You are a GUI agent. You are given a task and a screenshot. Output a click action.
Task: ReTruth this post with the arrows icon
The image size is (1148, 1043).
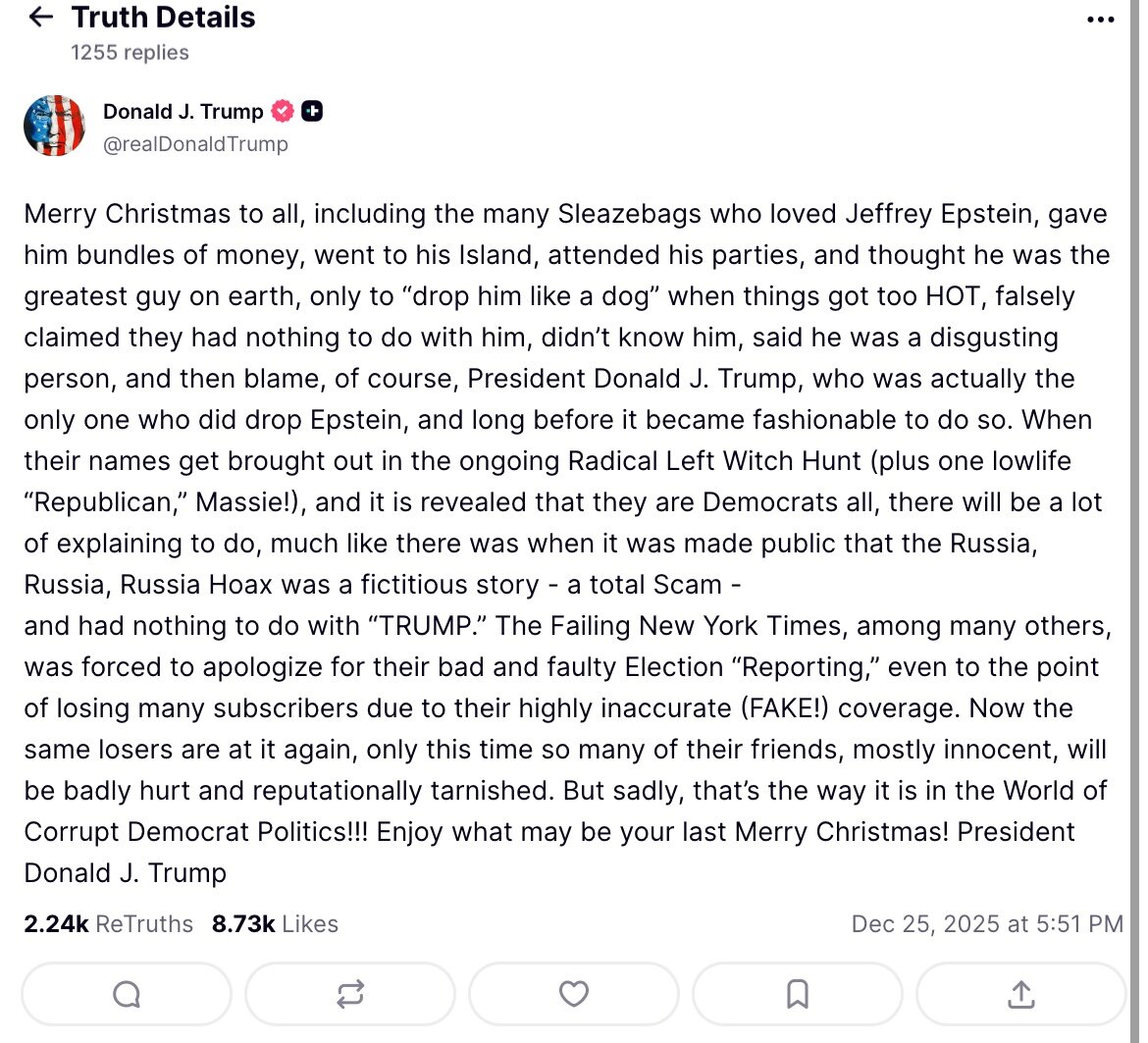(350, 995)
